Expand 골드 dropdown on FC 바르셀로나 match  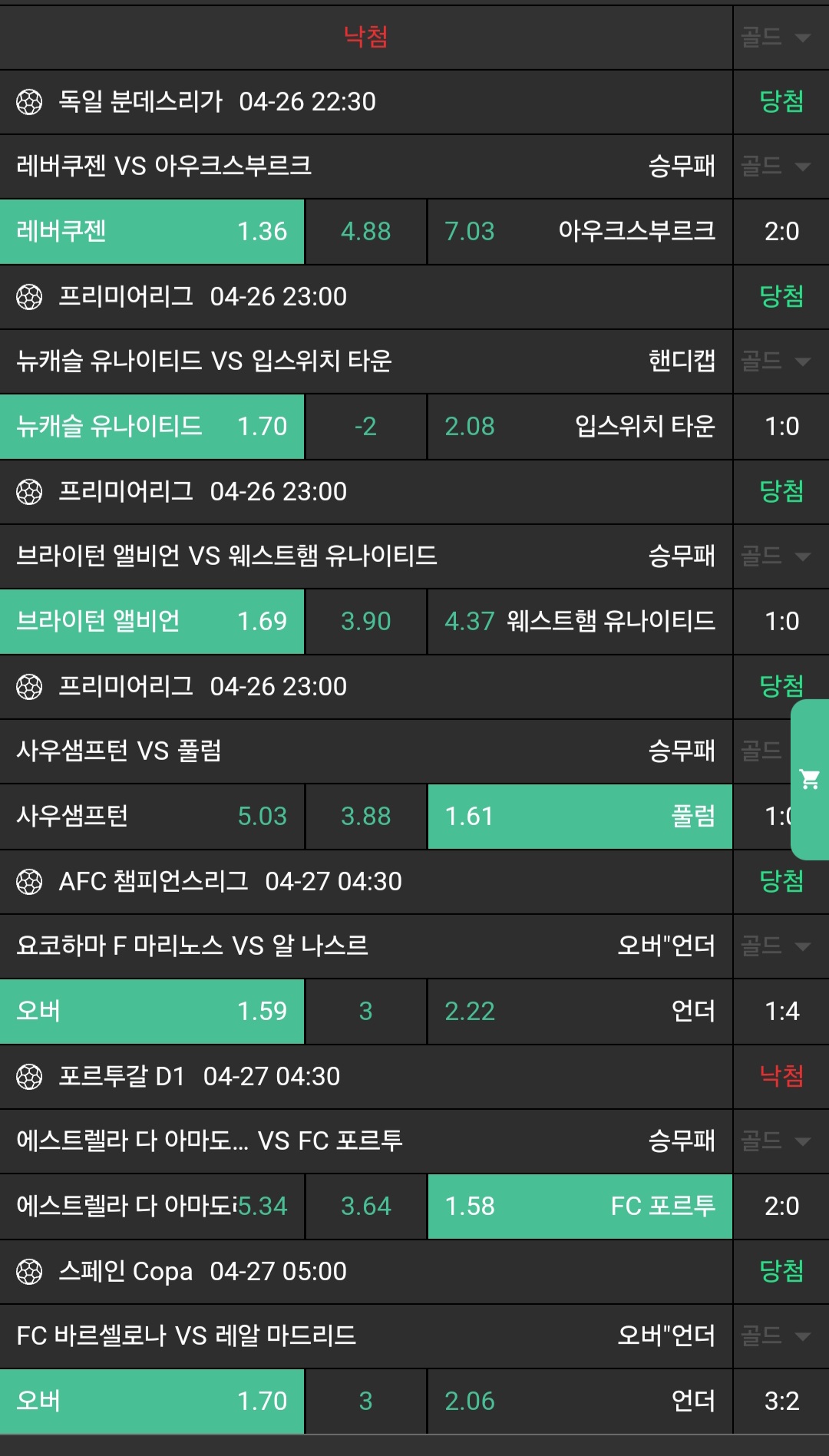(x=776, y=1335)
